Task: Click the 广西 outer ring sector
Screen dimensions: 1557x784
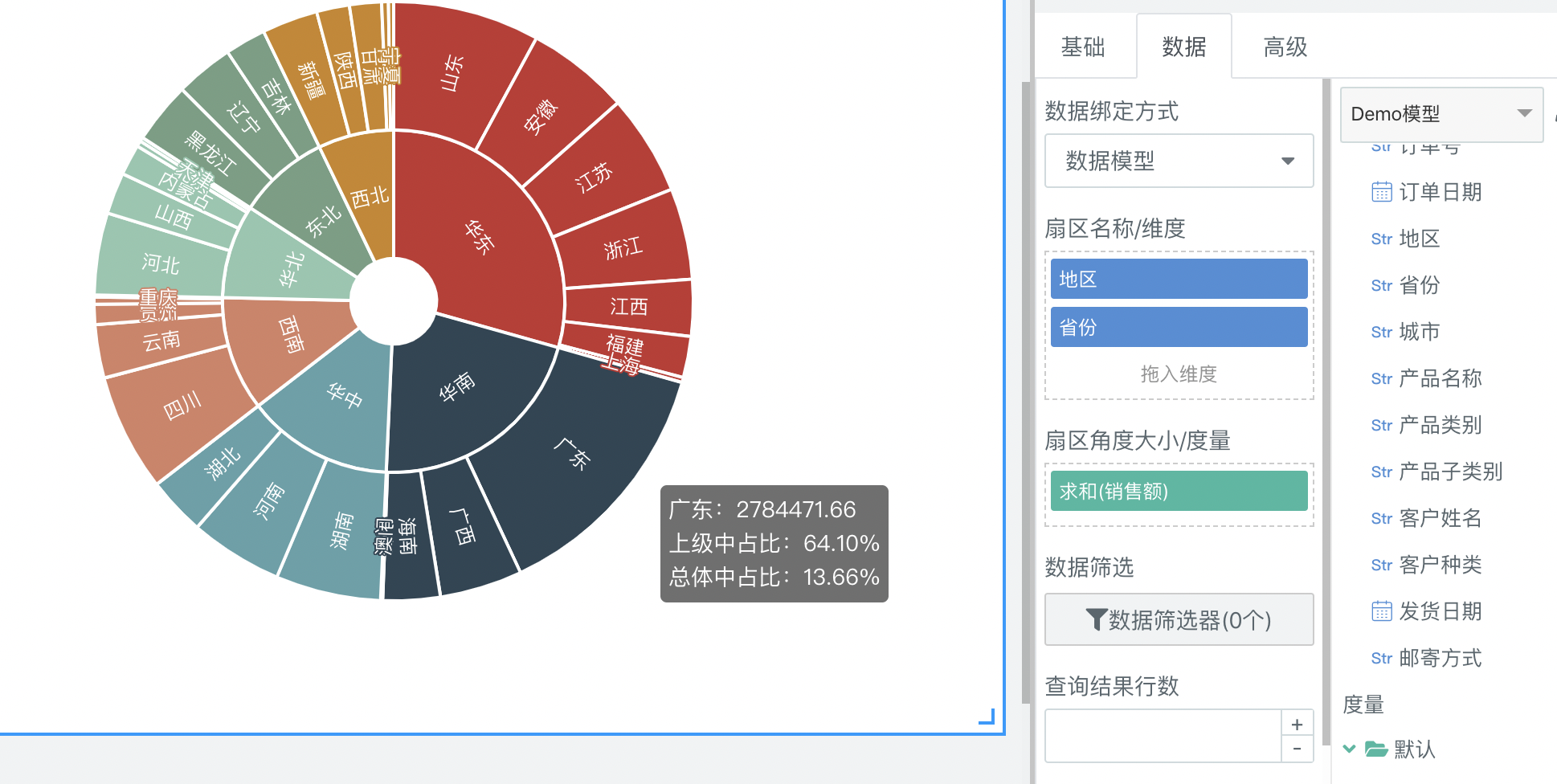Action: (x=463, y=526)
